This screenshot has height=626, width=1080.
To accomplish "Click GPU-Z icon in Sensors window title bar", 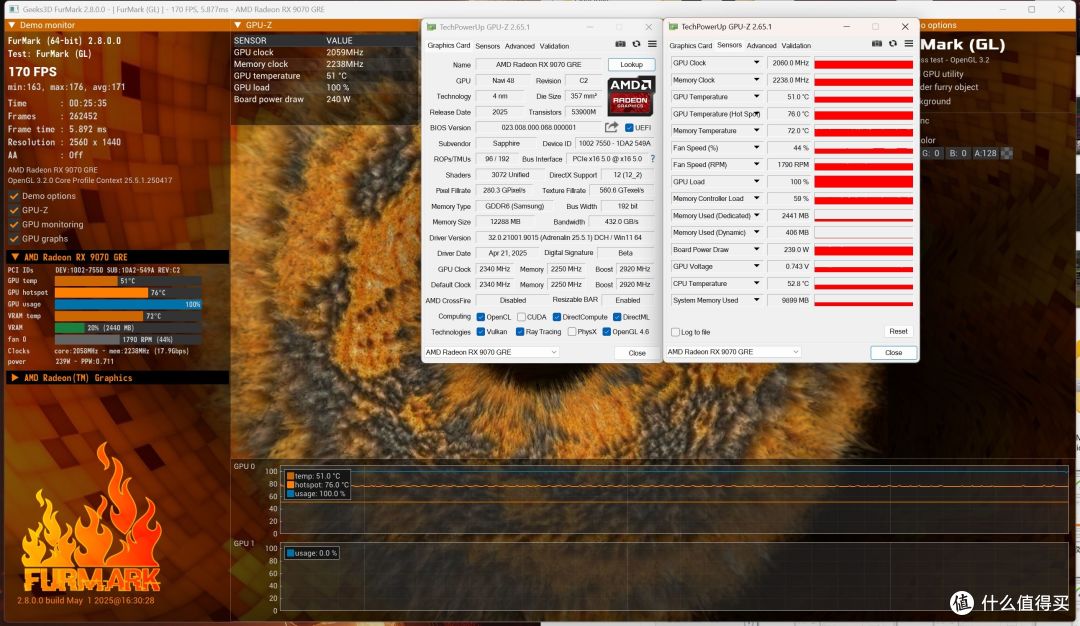I will [673, 26].
